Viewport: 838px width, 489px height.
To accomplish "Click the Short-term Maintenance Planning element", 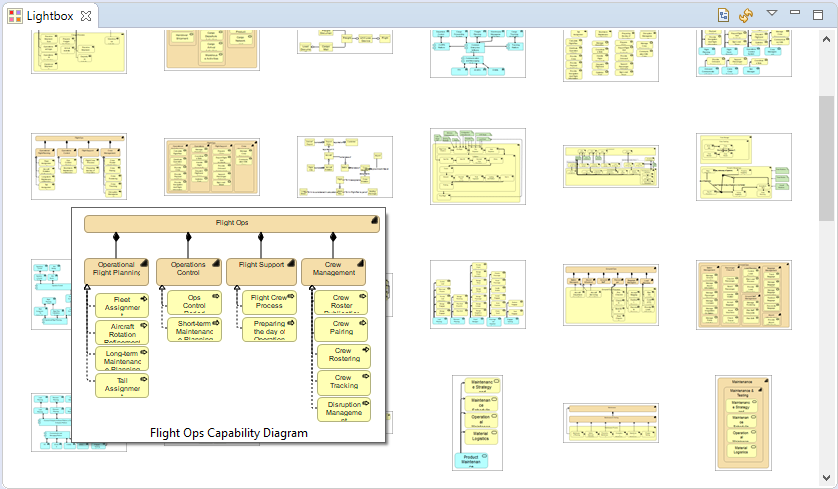I will click(194, 329).
